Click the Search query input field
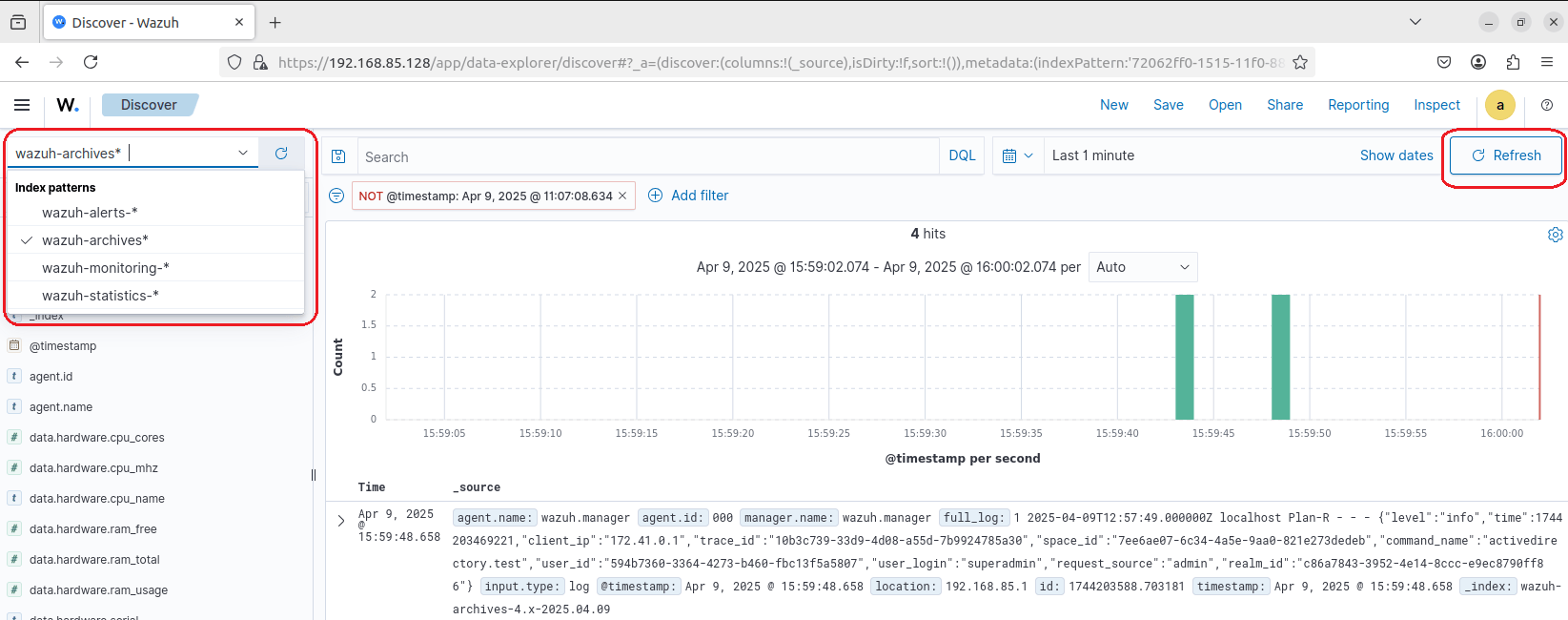This screenshot has width=1568, height=620. click(648, 156)
